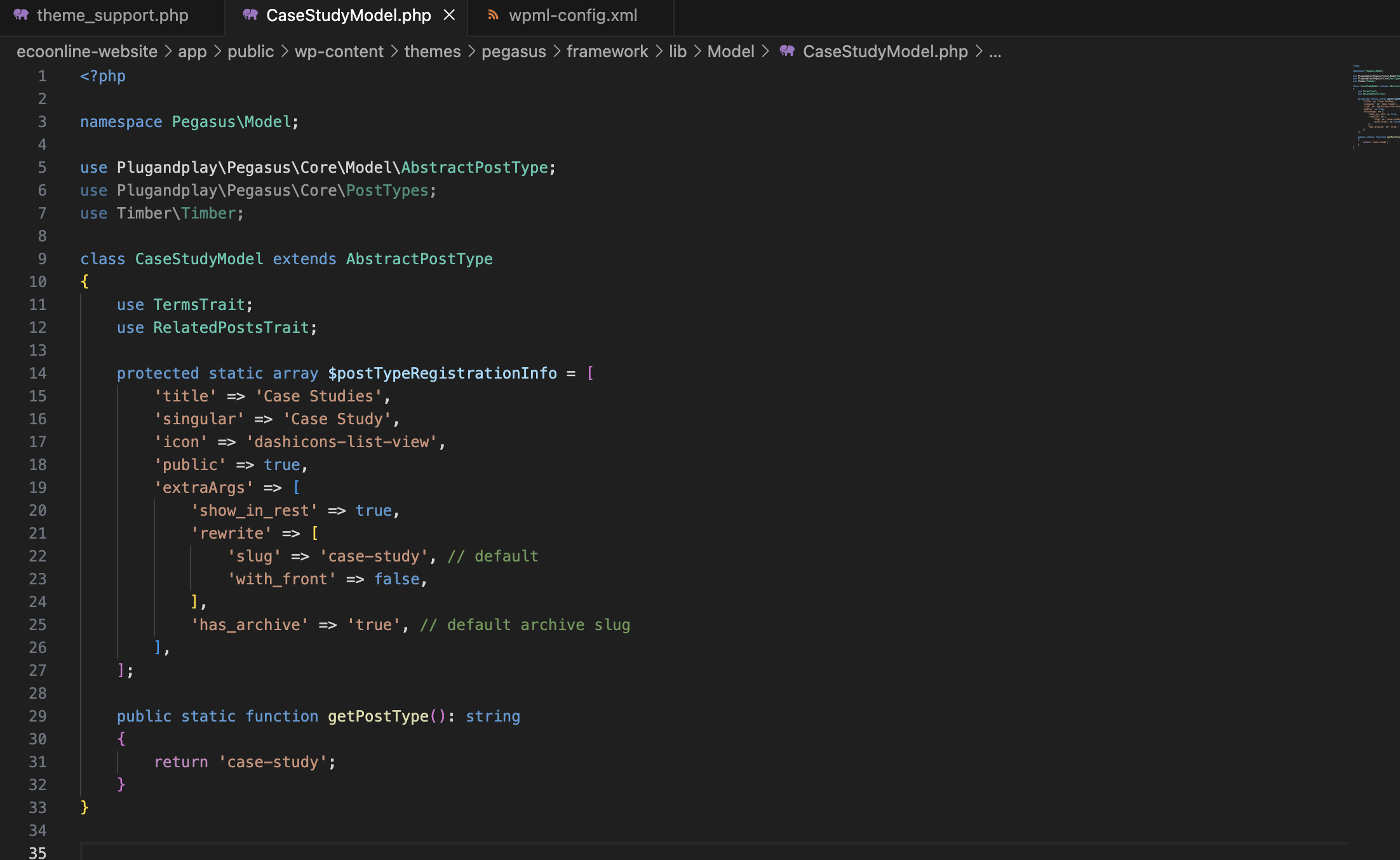Click the AbstractPostType class name on line 9
The height and width of the screenshot is (860, 1400).
[419, 259]
